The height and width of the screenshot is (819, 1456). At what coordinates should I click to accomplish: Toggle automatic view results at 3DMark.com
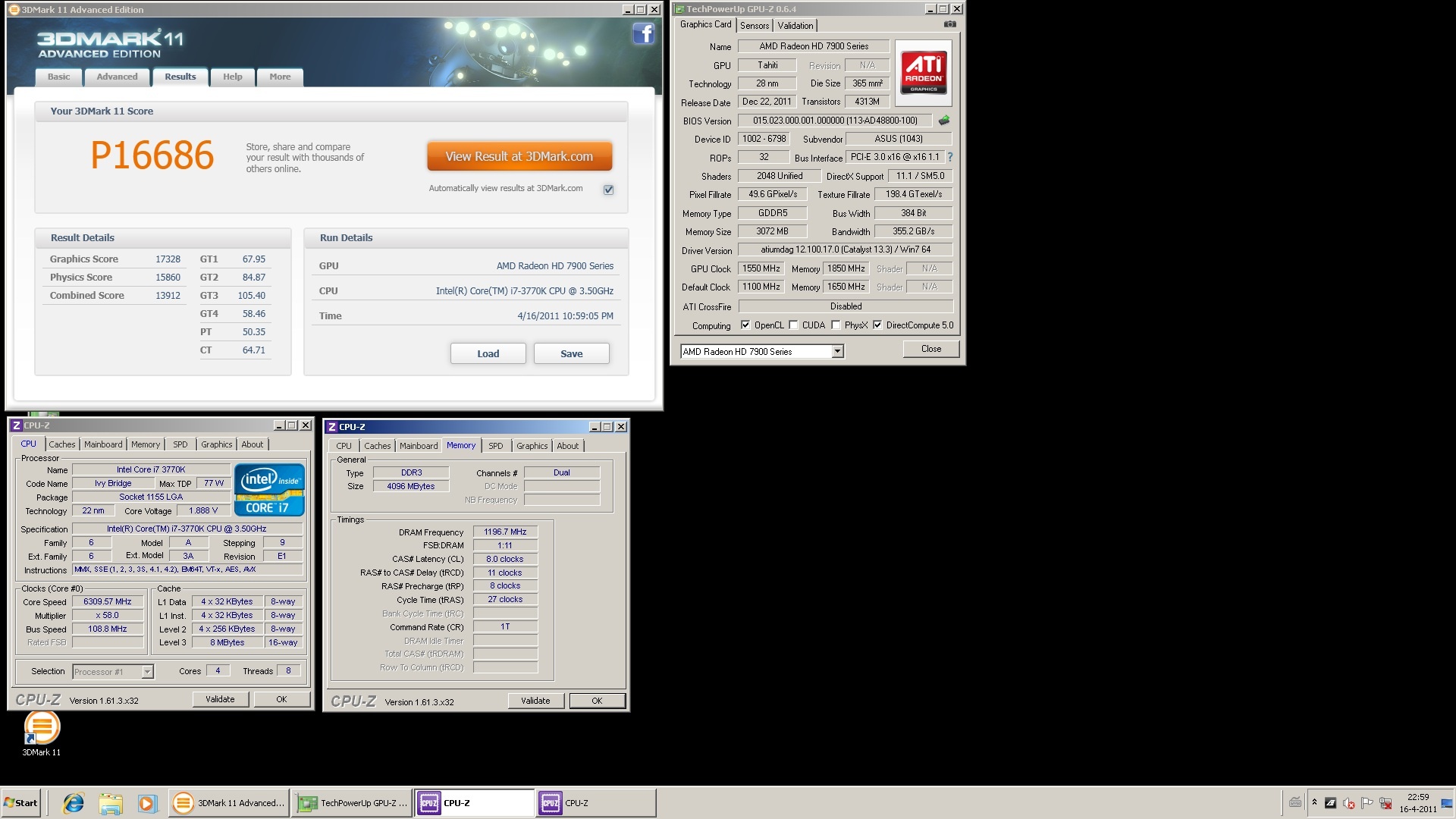coord(608,190)
